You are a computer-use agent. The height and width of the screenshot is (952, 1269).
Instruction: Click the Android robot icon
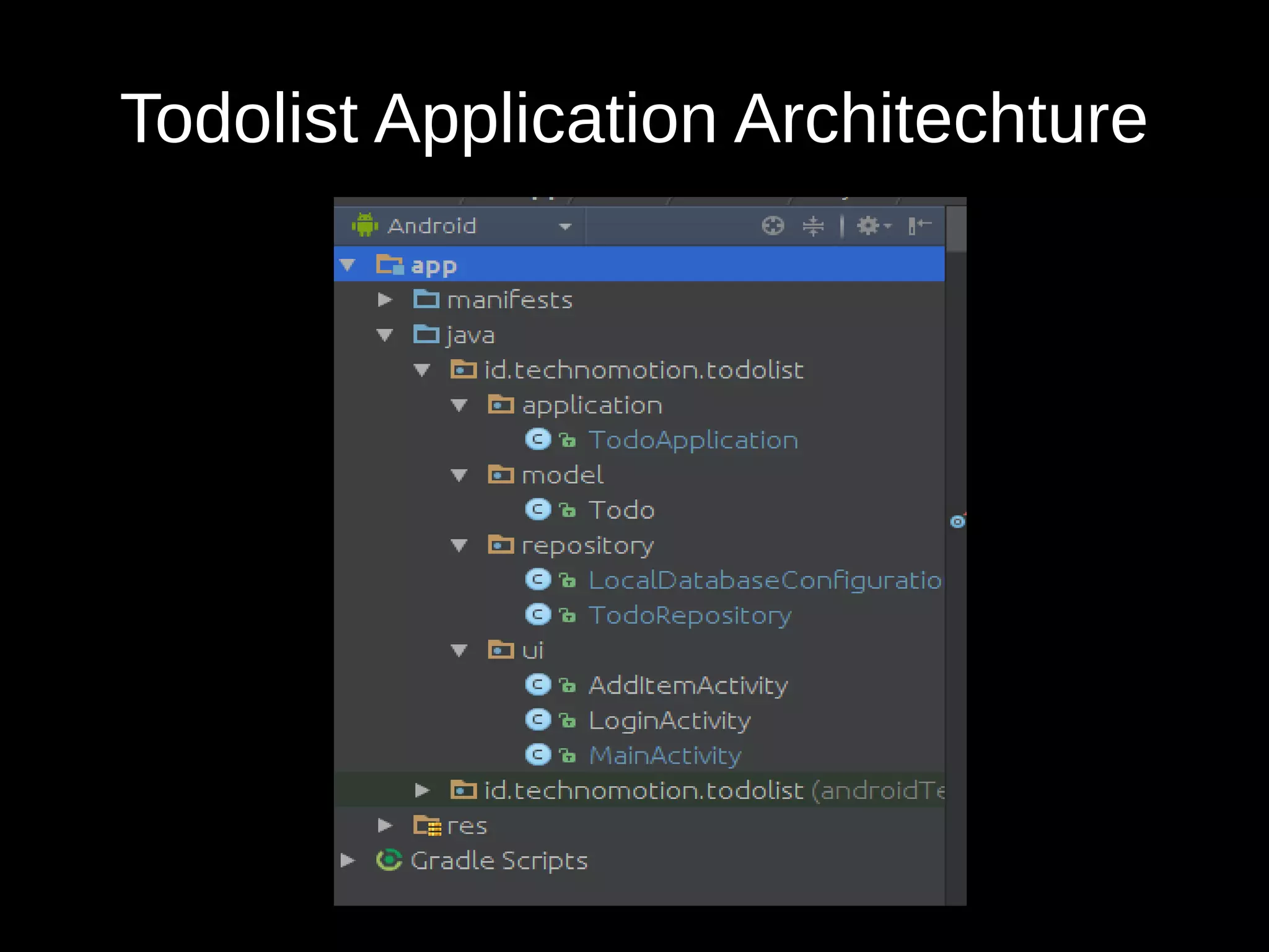pyautogui.click(x=365, y=225)
